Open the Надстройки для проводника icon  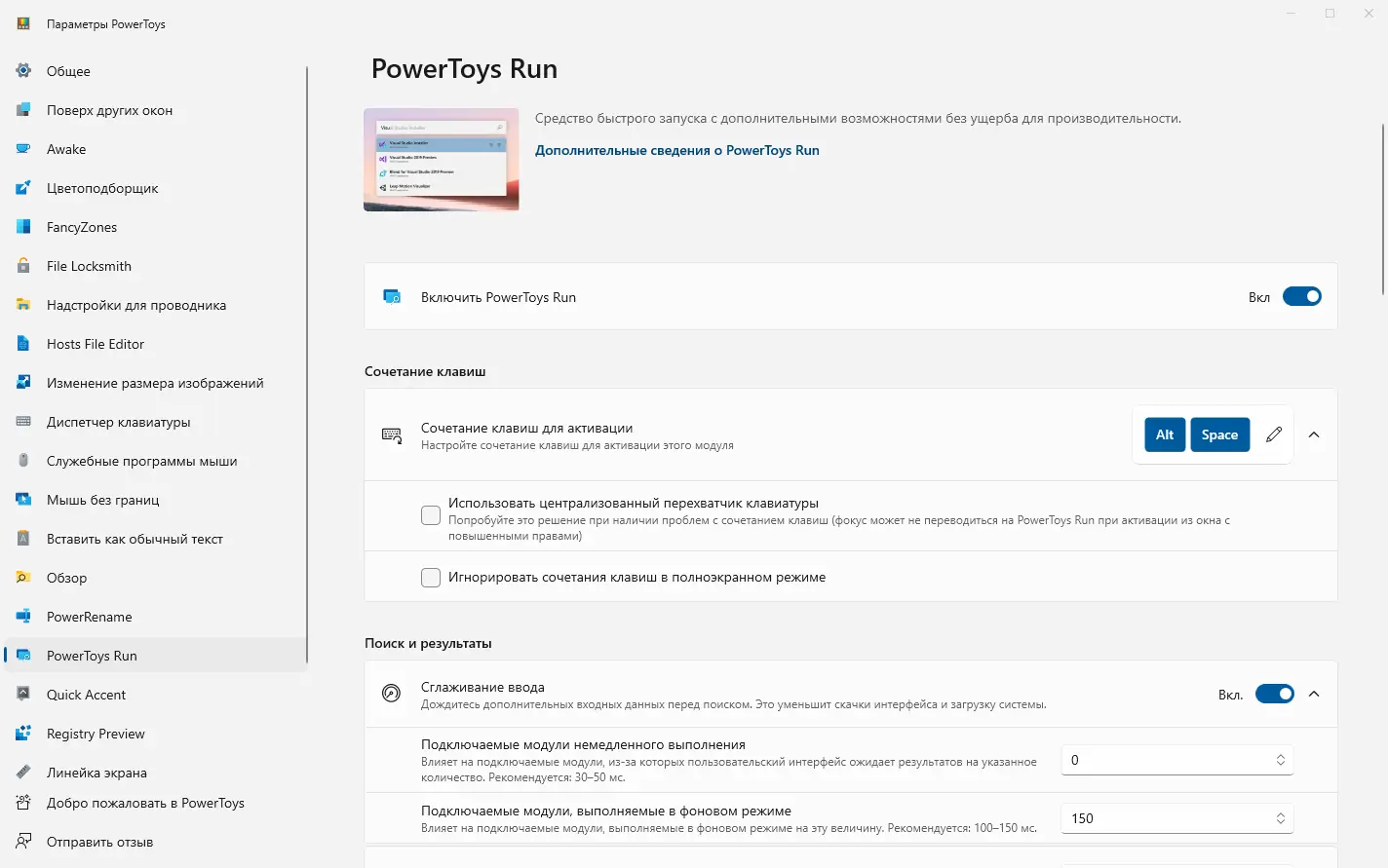pyautogui.click(x=23, y=305)
